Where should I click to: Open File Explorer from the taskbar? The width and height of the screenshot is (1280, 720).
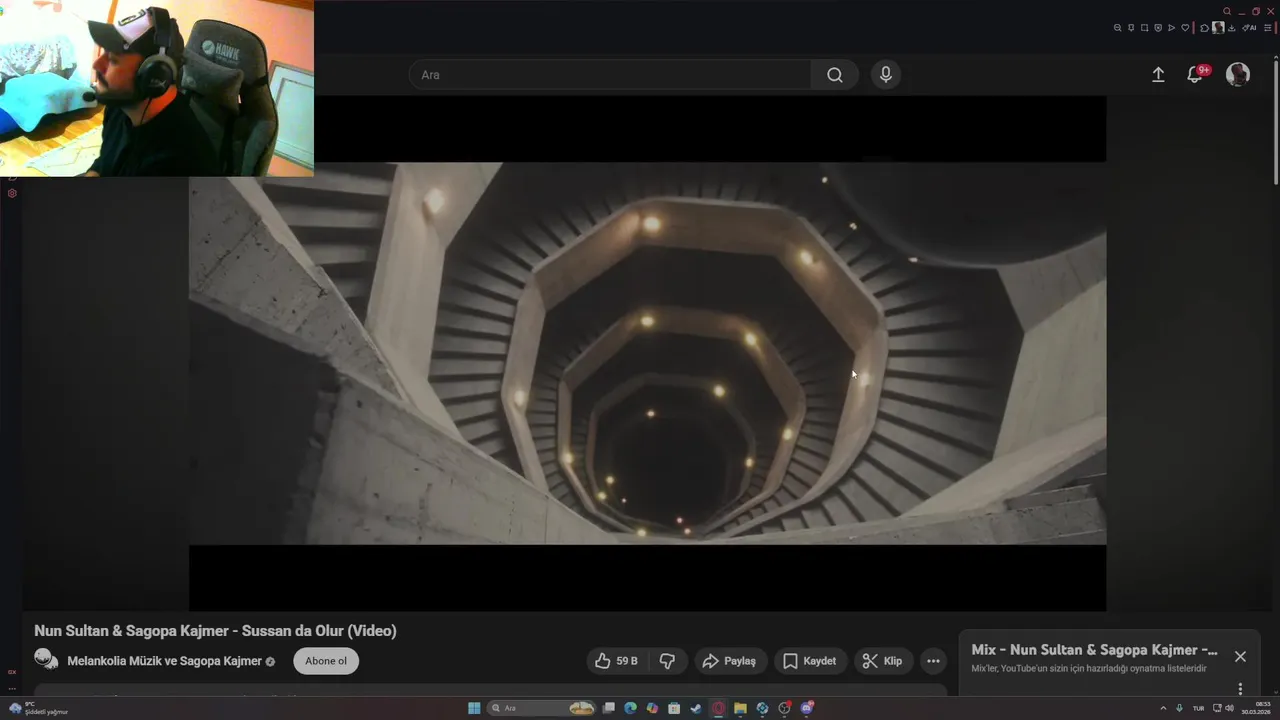pyautogui.click(x=740, y=708)
